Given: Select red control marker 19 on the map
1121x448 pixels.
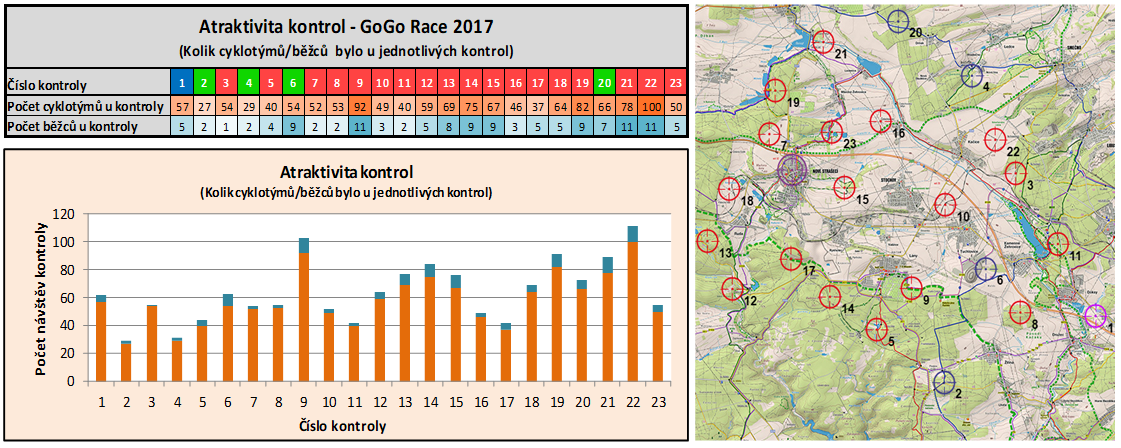Looking at the screenshot, I should (x=776, y=91).
